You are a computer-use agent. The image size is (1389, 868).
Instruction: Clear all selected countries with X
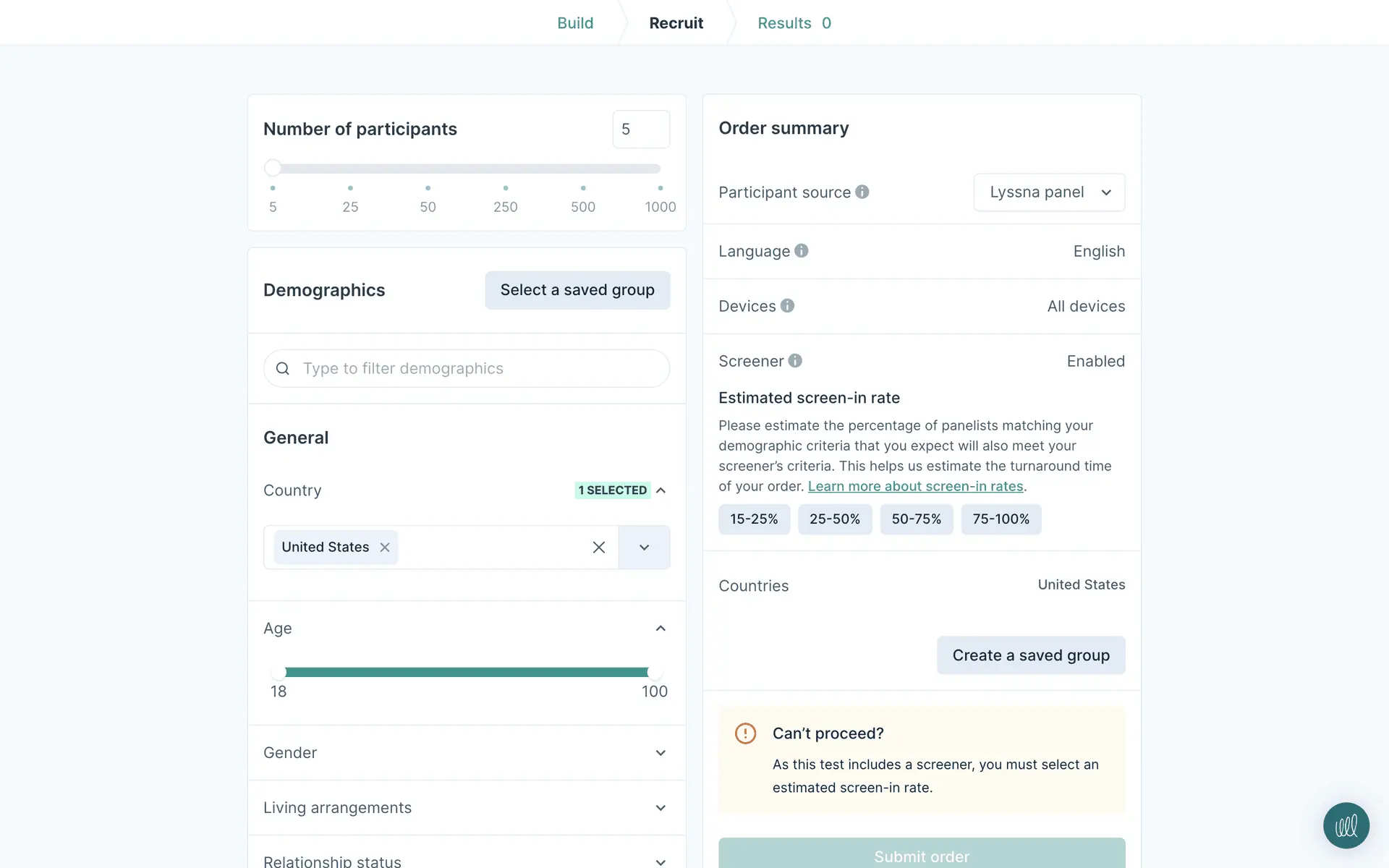(598, 548)
